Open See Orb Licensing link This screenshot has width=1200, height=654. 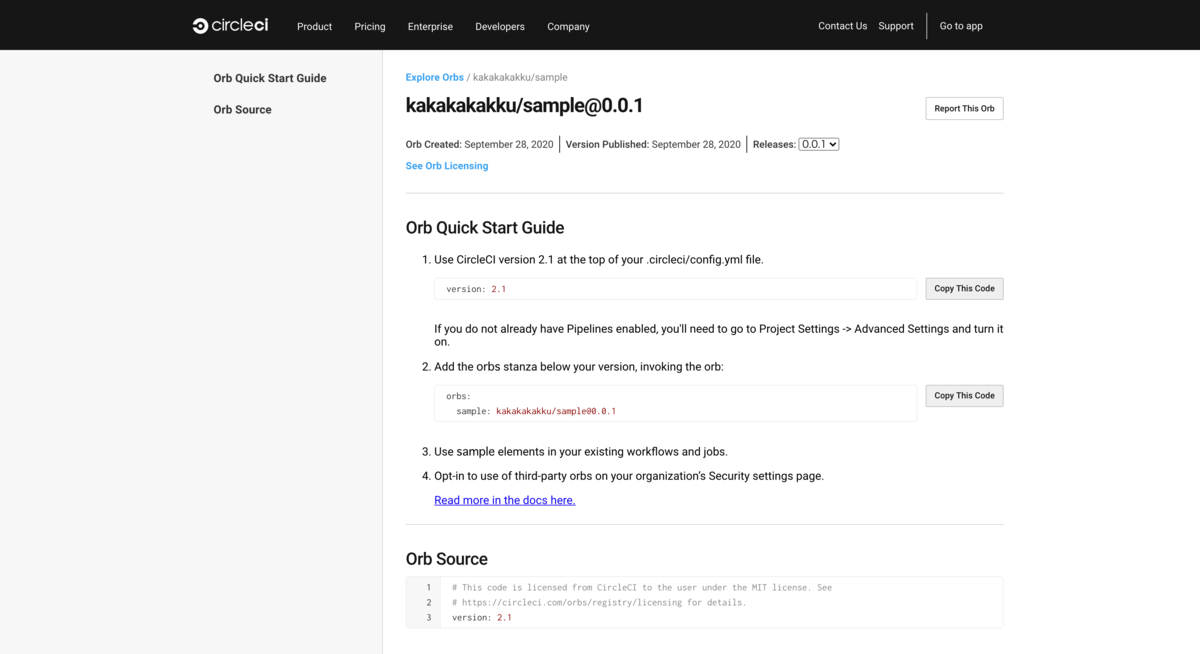[x=447, y=166]
